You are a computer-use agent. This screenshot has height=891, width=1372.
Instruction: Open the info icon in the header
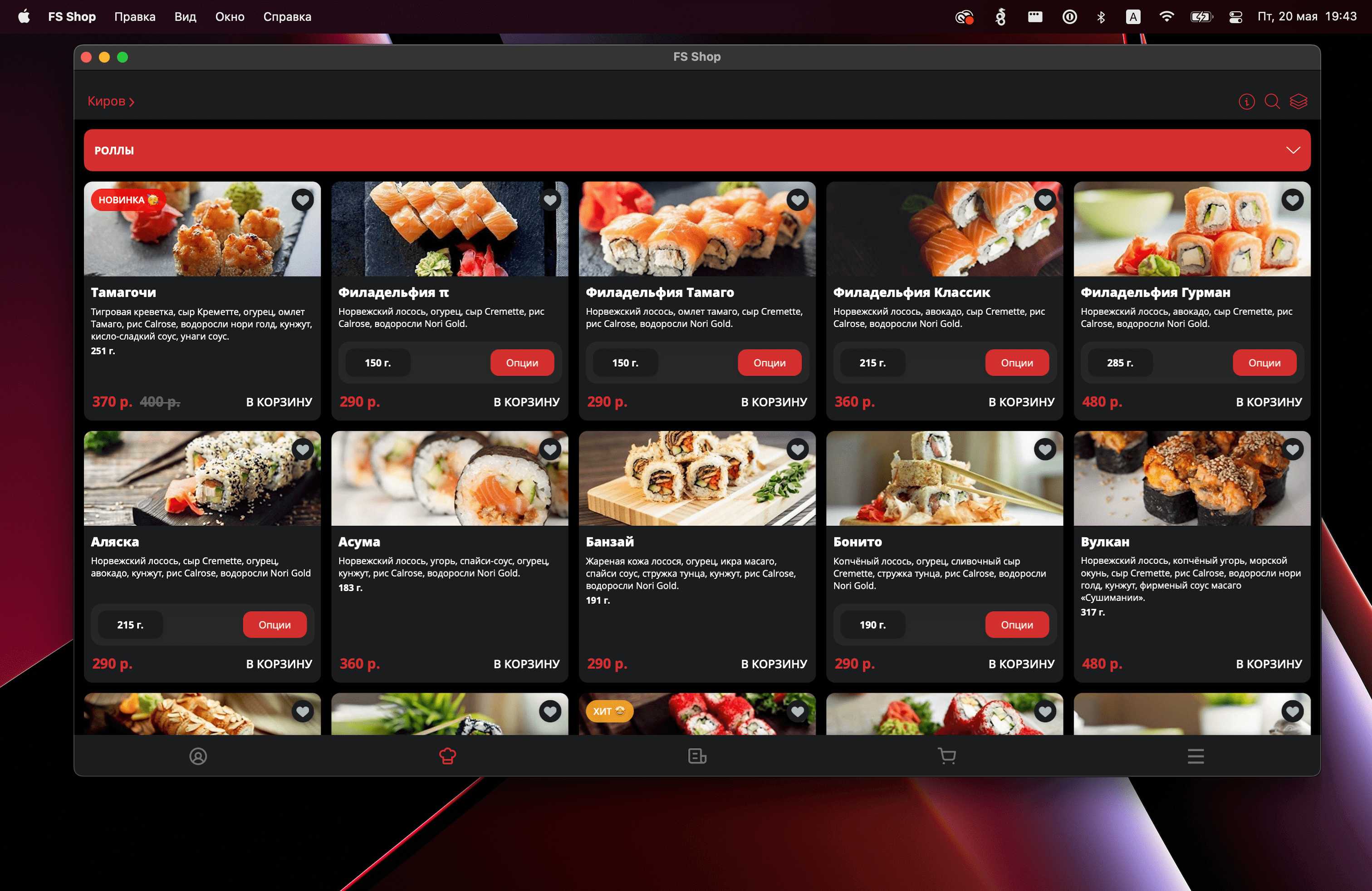[x=1246, y=102]
